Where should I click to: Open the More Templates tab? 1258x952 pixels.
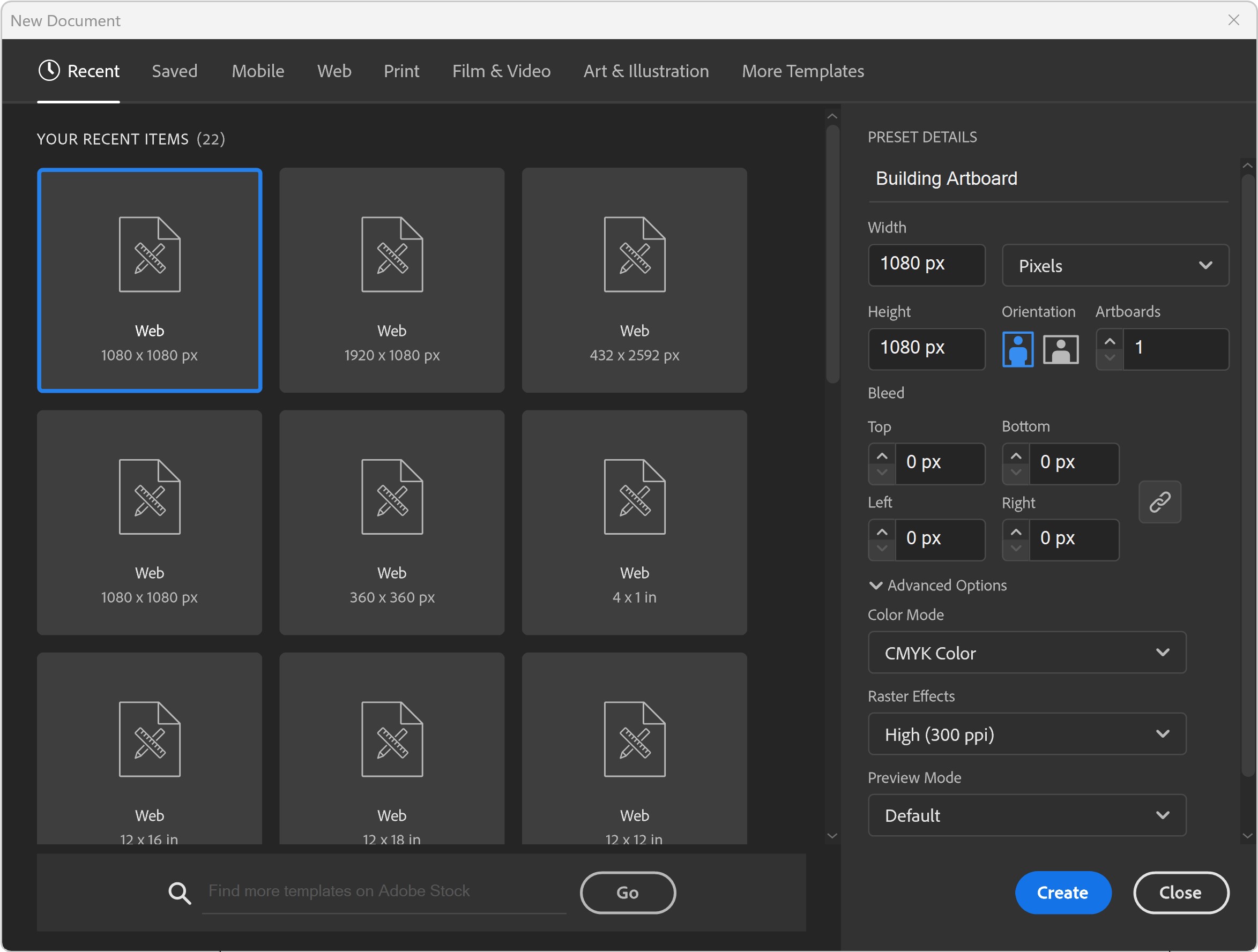(802, 71)
